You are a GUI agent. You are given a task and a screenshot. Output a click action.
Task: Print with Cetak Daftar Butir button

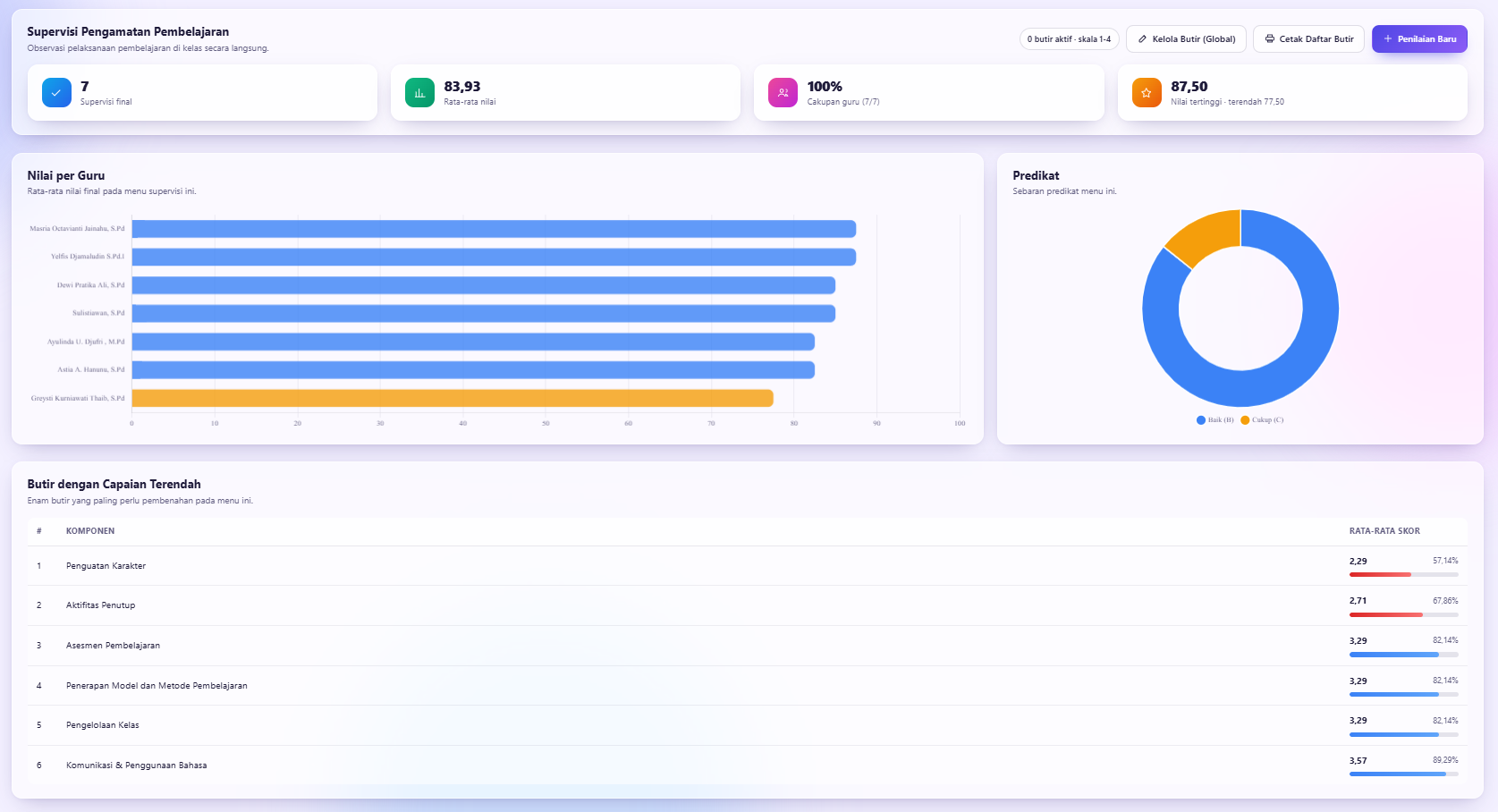1308,39
